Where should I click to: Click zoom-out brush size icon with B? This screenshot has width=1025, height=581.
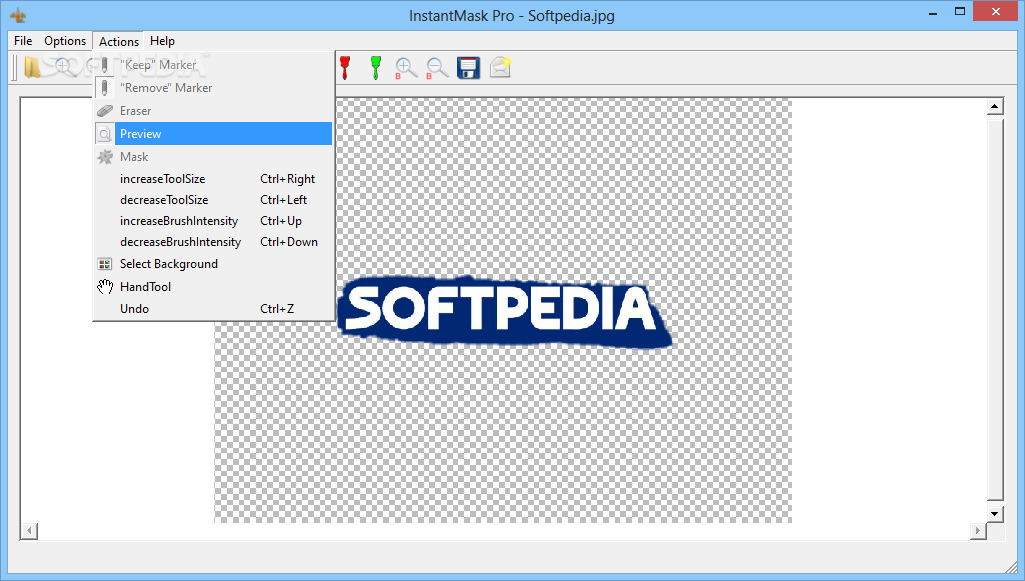[x=437, y=68]
